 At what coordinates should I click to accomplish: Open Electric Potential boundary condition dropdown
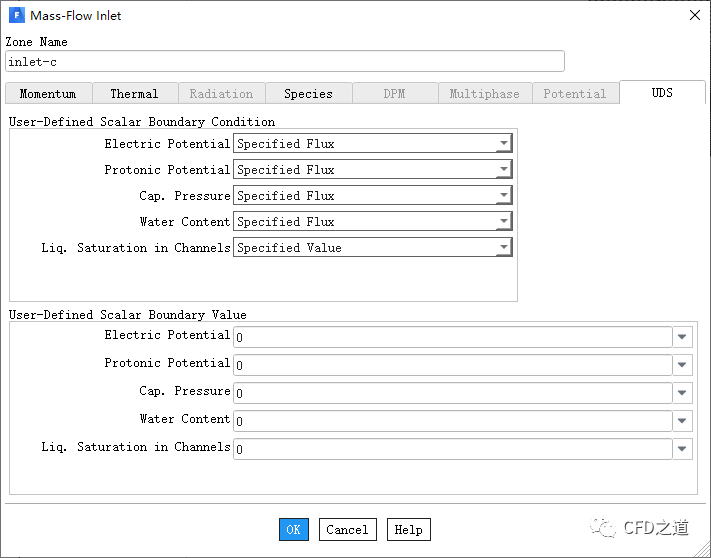(x=503, y=144)
